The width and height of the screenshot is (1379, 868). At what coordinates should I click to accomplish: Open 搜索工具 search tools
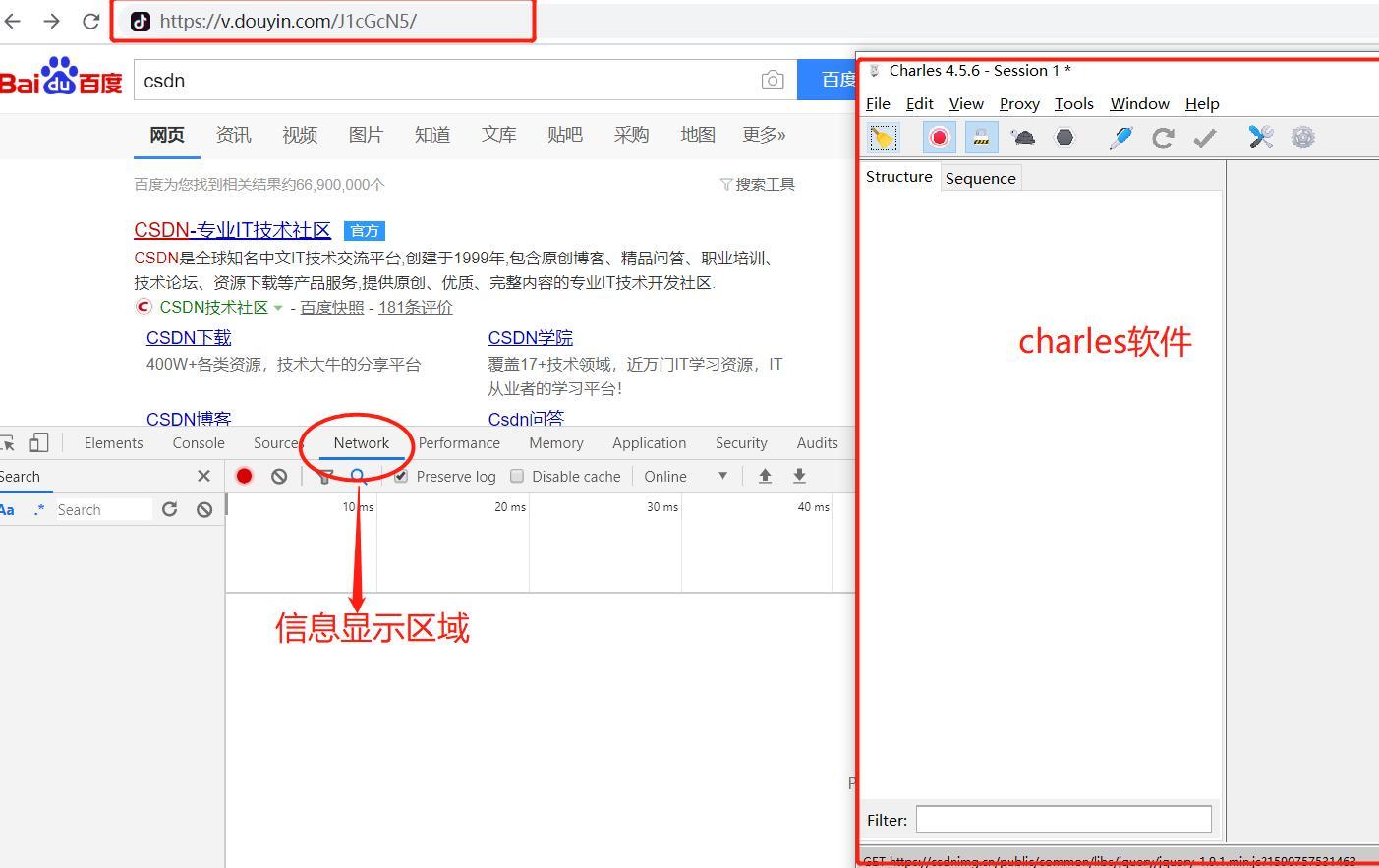point(758,184)
